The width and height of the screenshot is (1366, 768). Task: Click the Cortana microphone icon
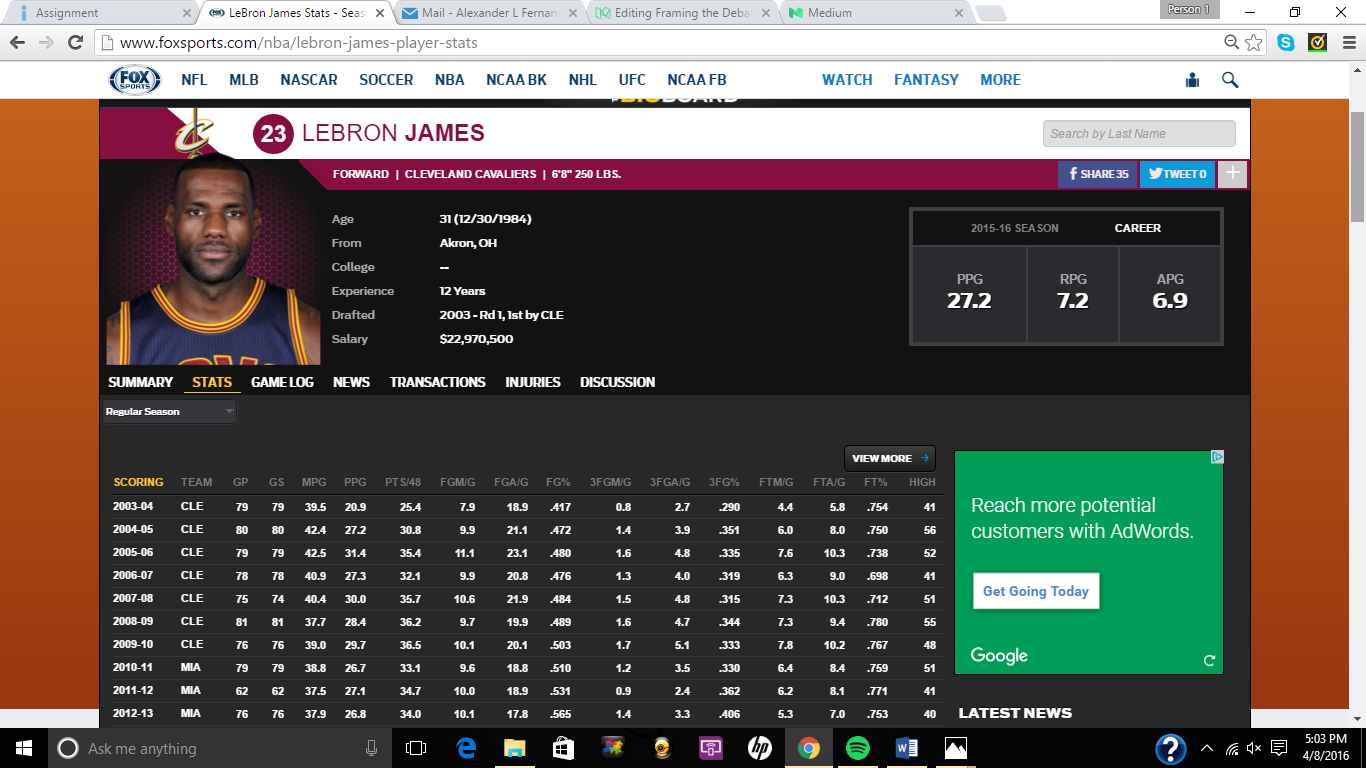click(371, 748)
